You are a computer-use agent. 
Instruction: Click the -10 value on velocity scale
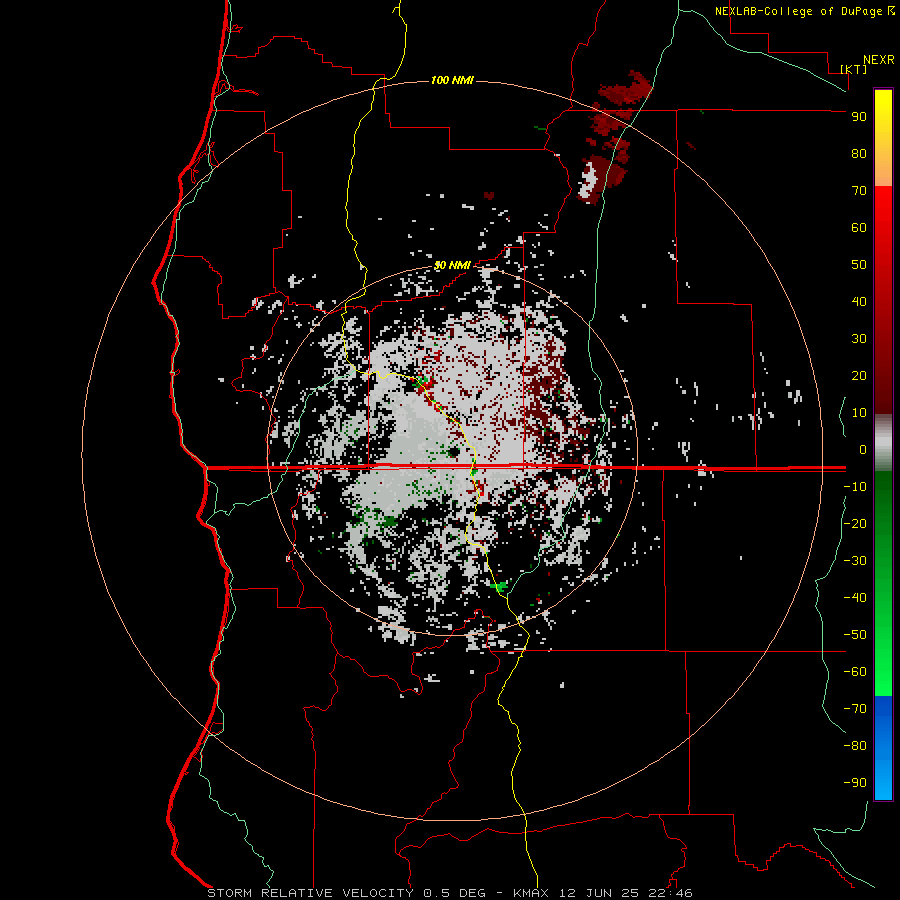pyautogui.click(x=855, y=487)
